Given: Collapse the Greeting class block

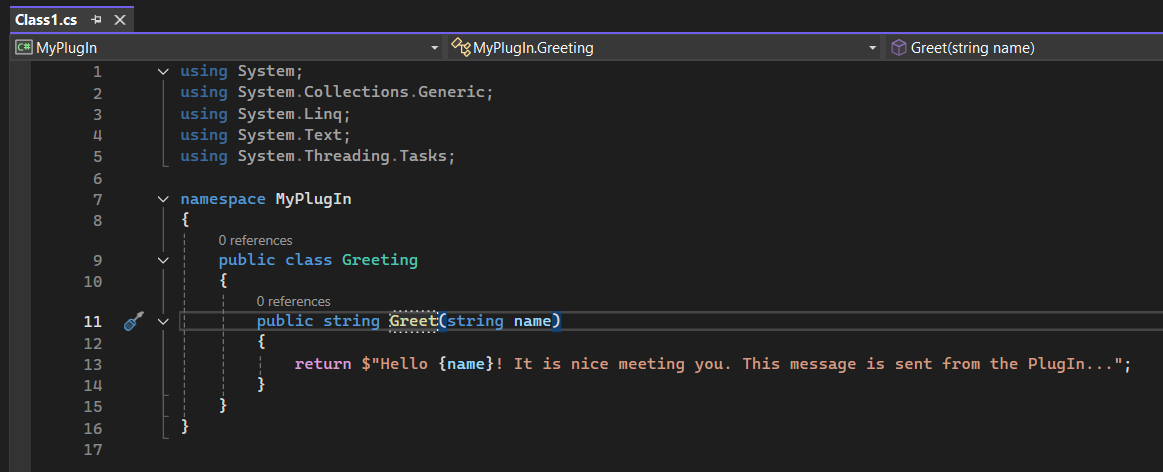Looking at the screenshot, I should (x=163, y=260).
